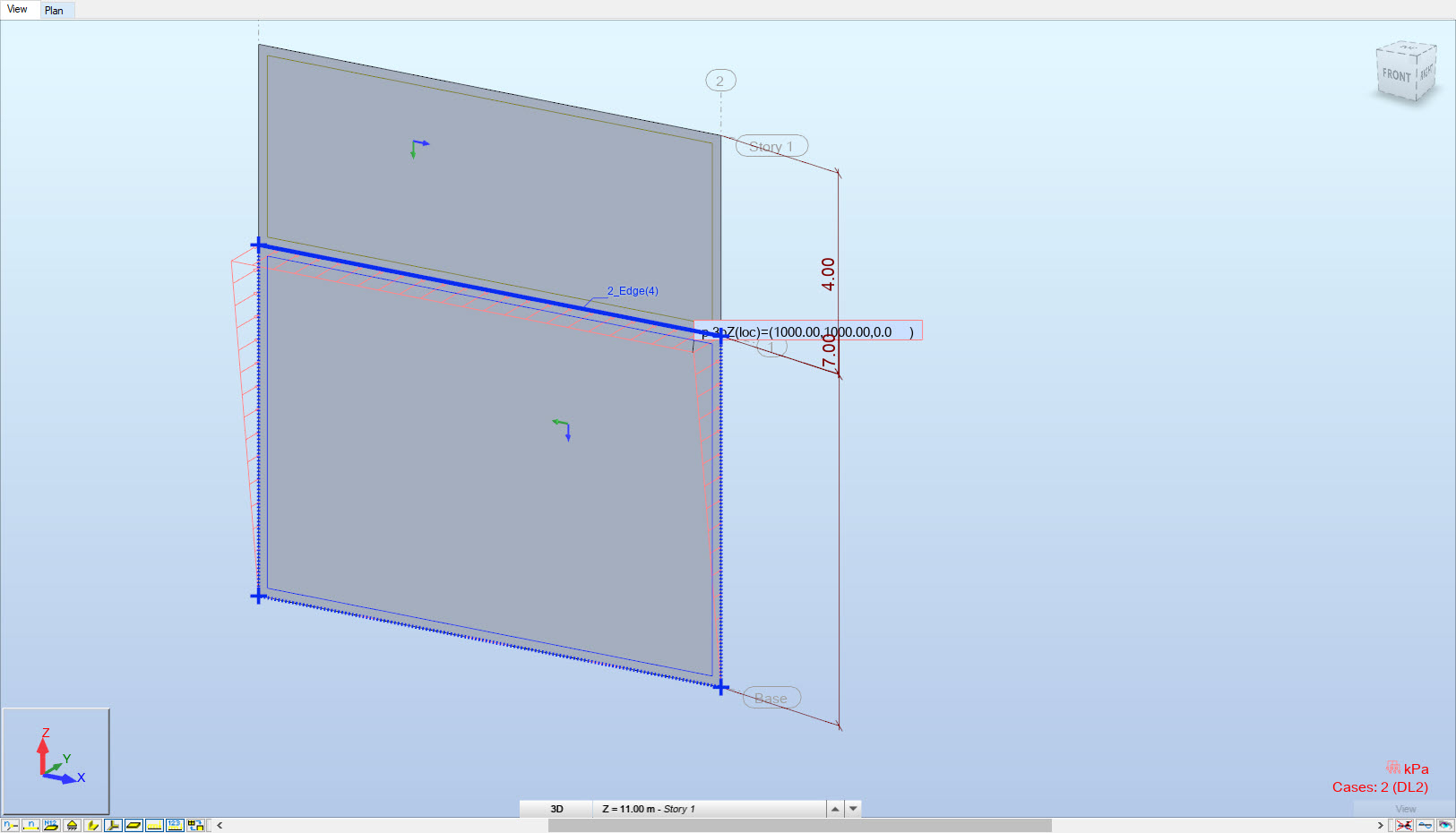
Task: Collapse the toolbar using the chevron arrow
Action: 219,825
